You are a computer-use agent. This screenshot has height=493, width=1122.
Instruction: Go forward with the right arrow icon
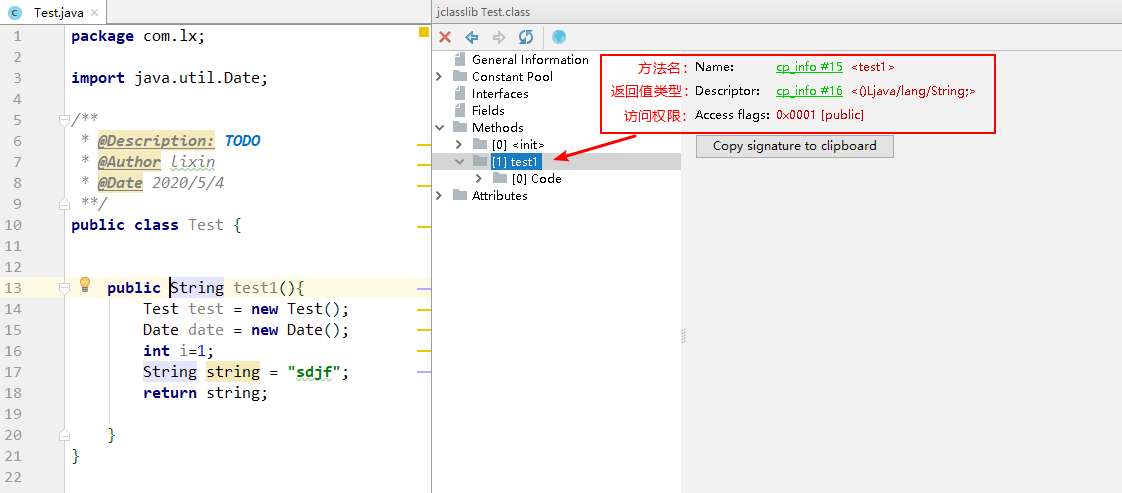coord(499,37)
